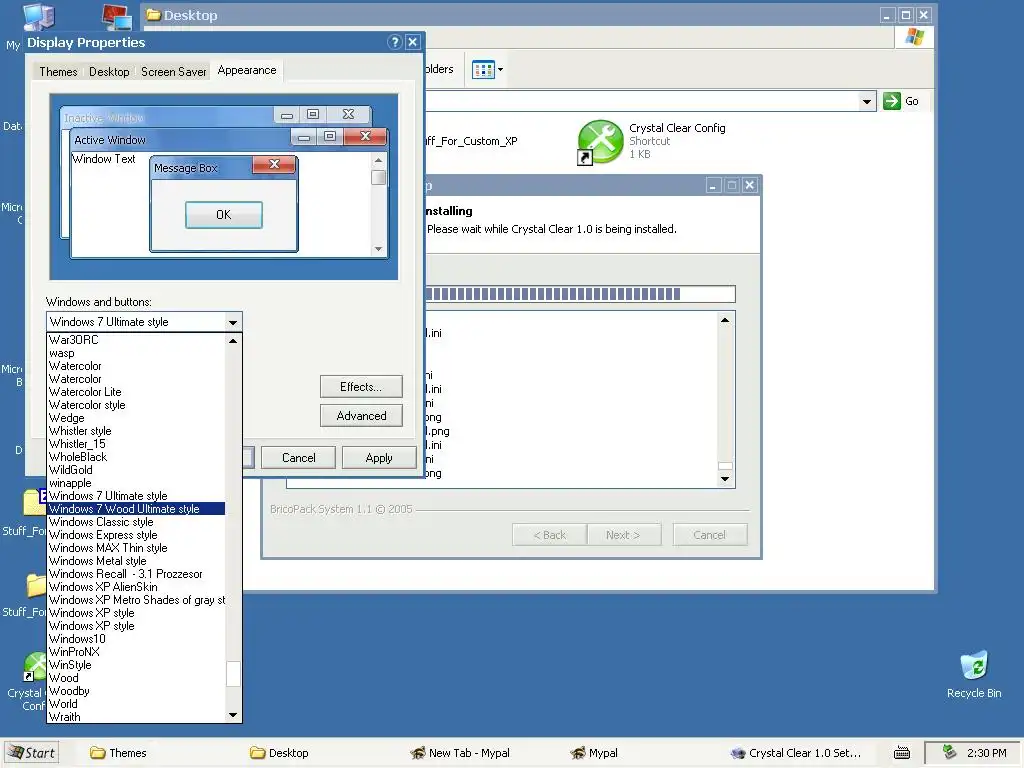The width and height of the screenshot is (1024, 768).
Task: Select Woodby style
Action: [x=136, y=691]
